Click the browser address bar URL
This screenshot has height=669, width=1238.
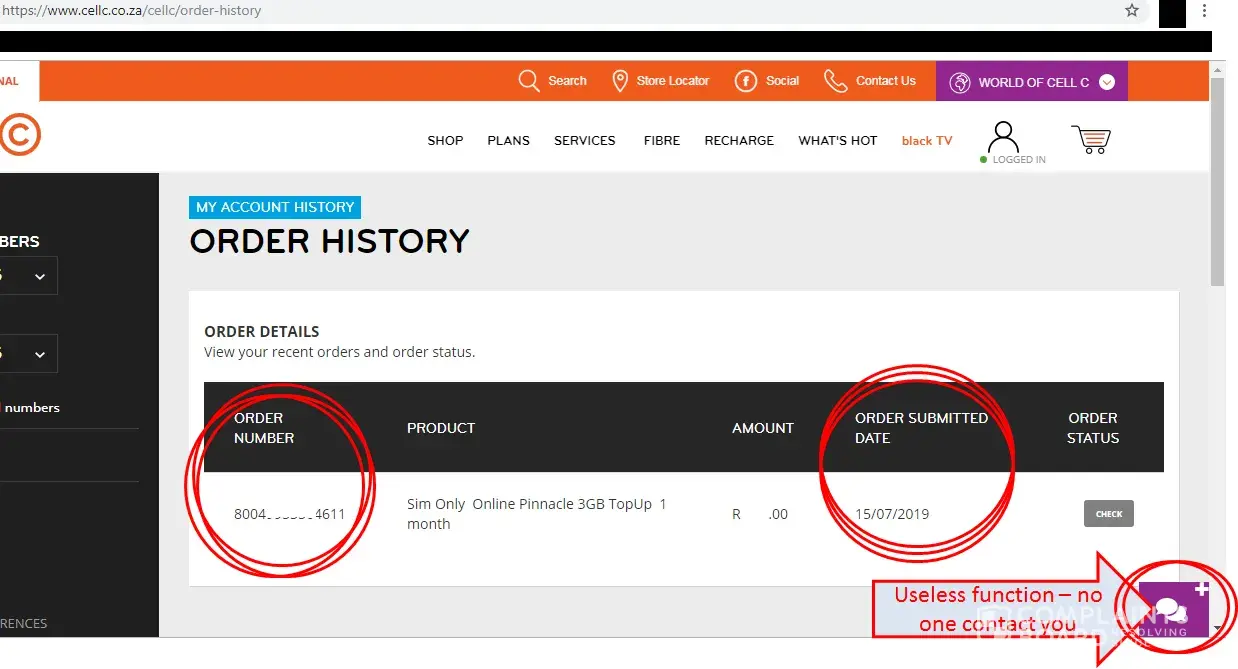pyautogui.click(x=131, y=11)
